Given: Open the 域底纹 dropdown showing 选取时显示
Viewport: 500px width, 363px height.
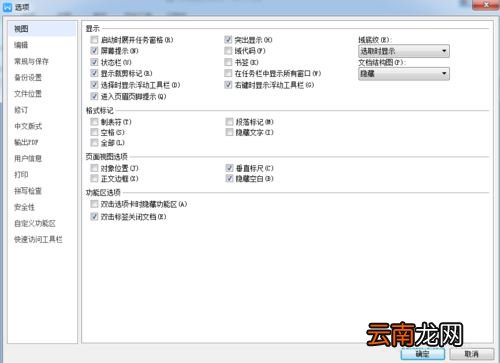Looking at the screenshot, I should [404, 51].
